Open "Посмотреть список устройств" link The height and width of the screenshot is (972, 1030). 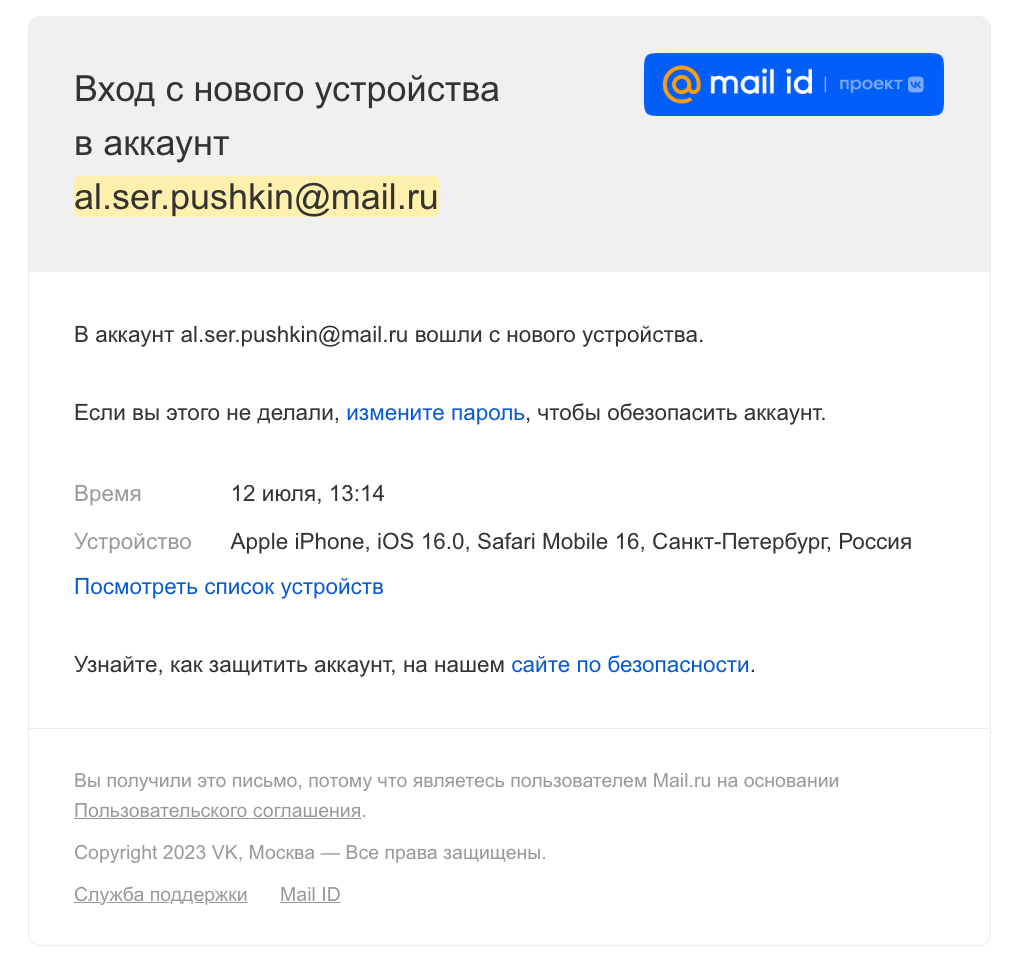click(x=229, y=586)
